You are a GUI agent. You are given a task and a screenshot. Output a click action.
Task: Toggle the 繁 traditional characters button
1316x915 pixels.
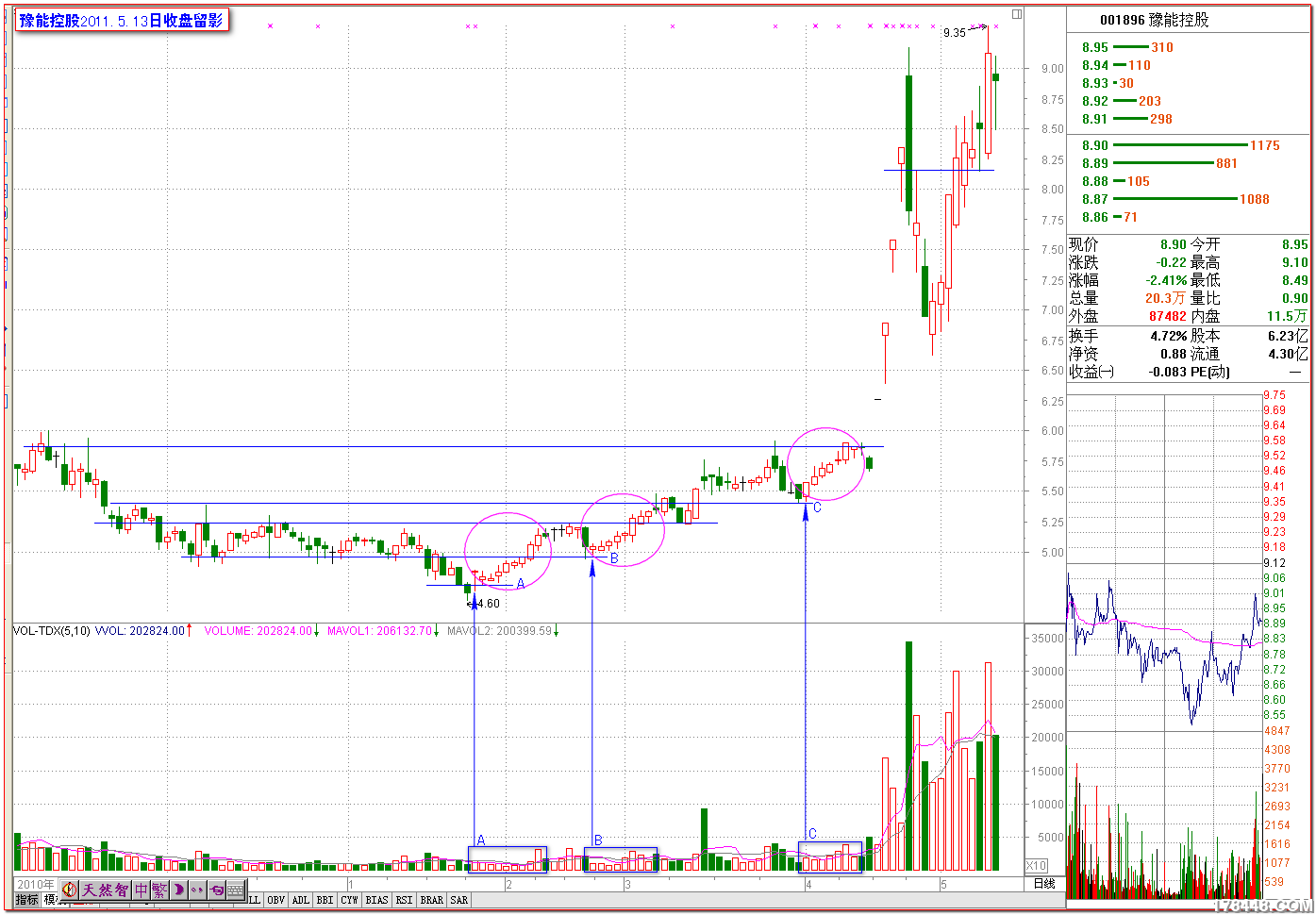(158, 890)
